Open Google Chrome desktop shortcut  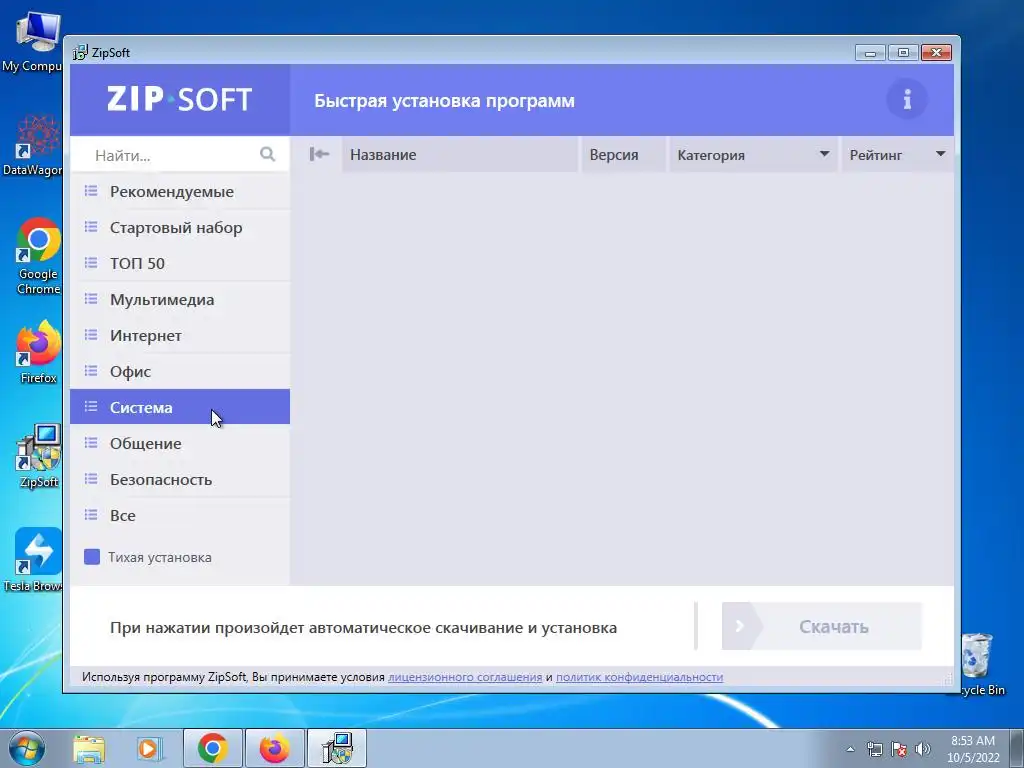[x=38, y=255]
